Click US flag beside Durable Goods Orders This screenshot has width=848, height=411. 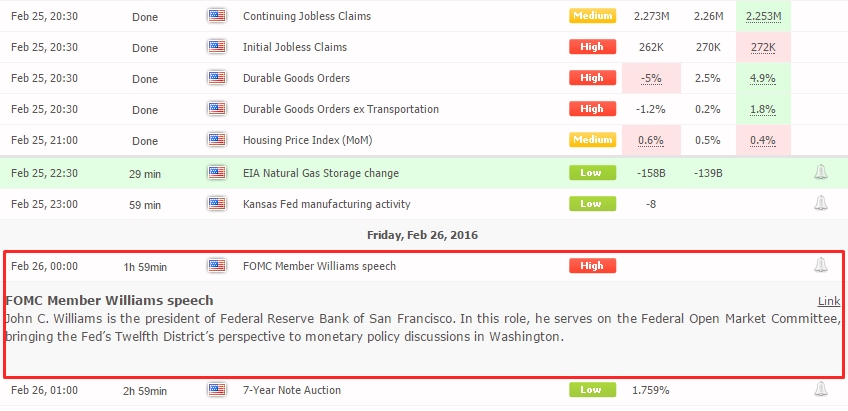[216, 77]
